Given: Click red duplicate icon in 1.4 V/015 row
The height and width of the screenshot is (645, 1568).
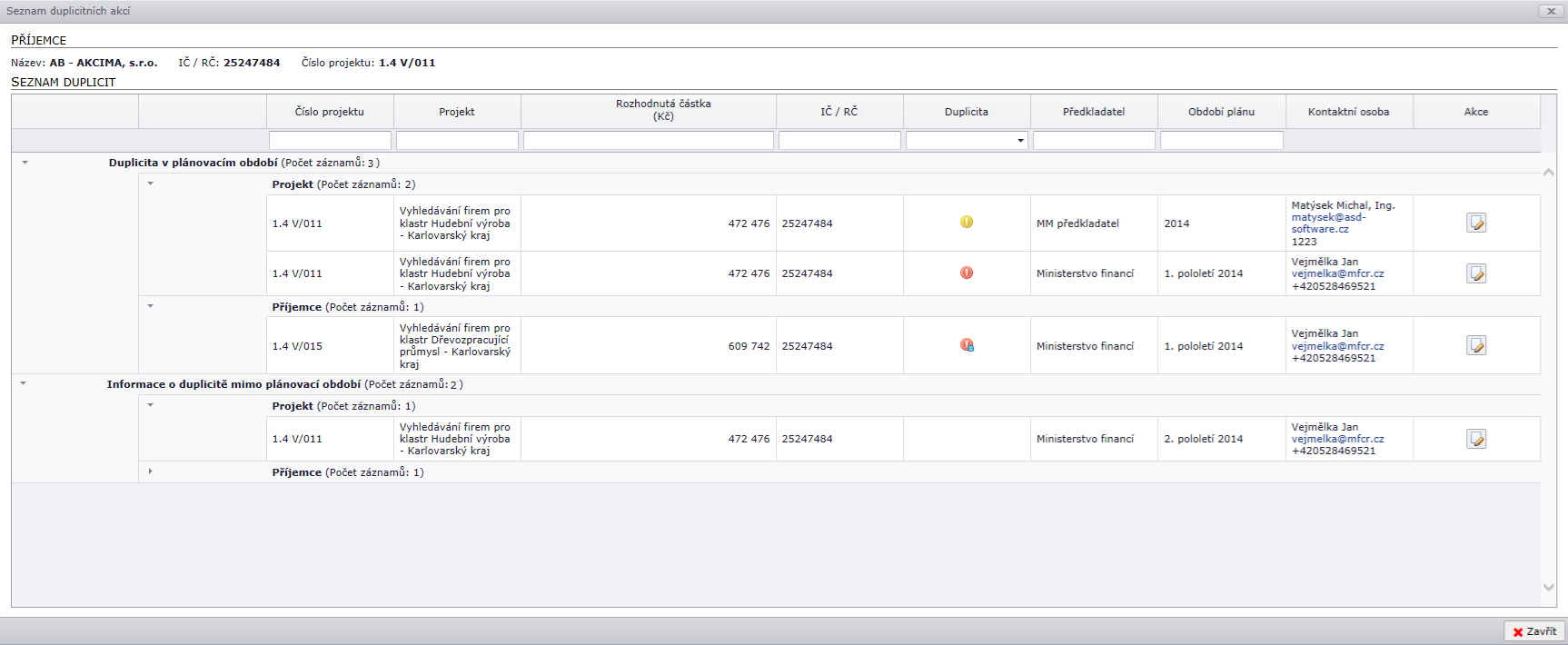Looking at the screenshot, I should click(x=967, y=345).
